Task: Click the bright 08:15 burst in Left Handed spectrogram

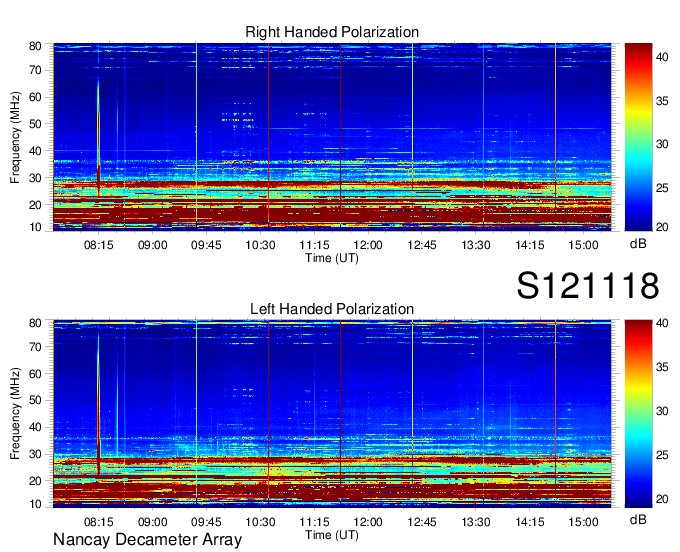Action: pyautogui.click(x=98, y=405)
